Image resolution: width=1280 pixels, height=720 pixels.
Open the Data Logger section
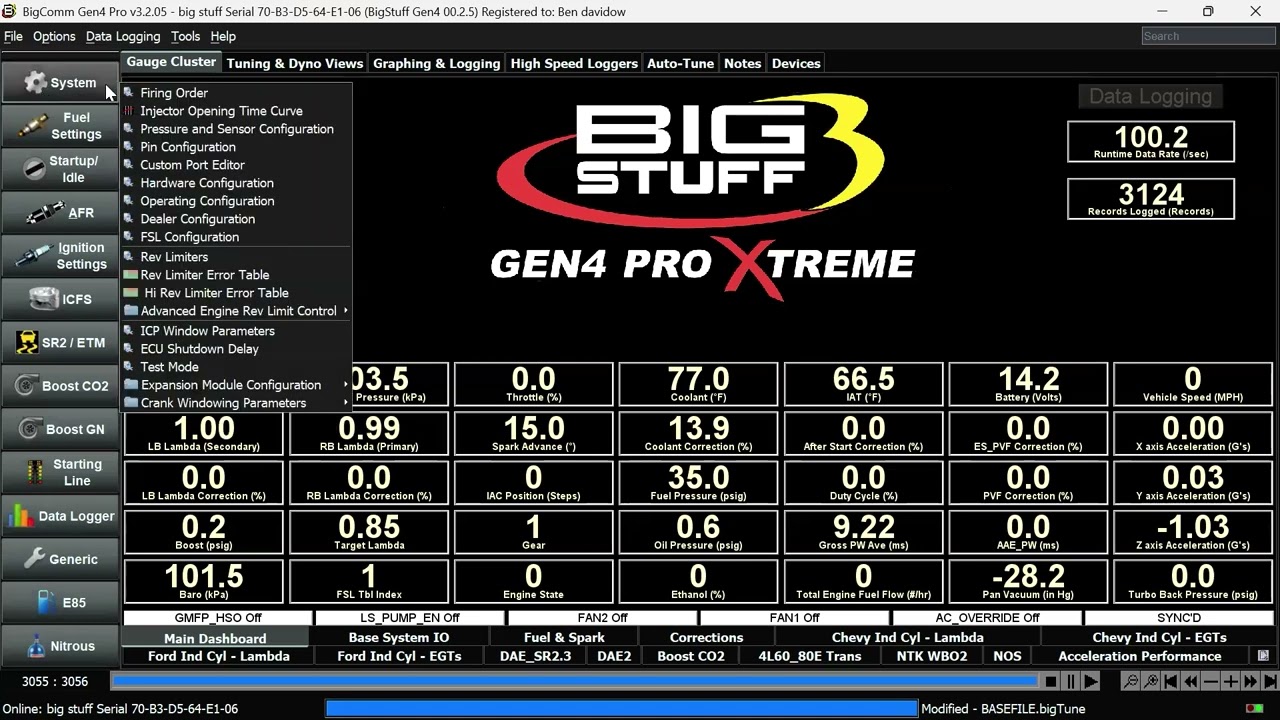click(x=60, y=516)
